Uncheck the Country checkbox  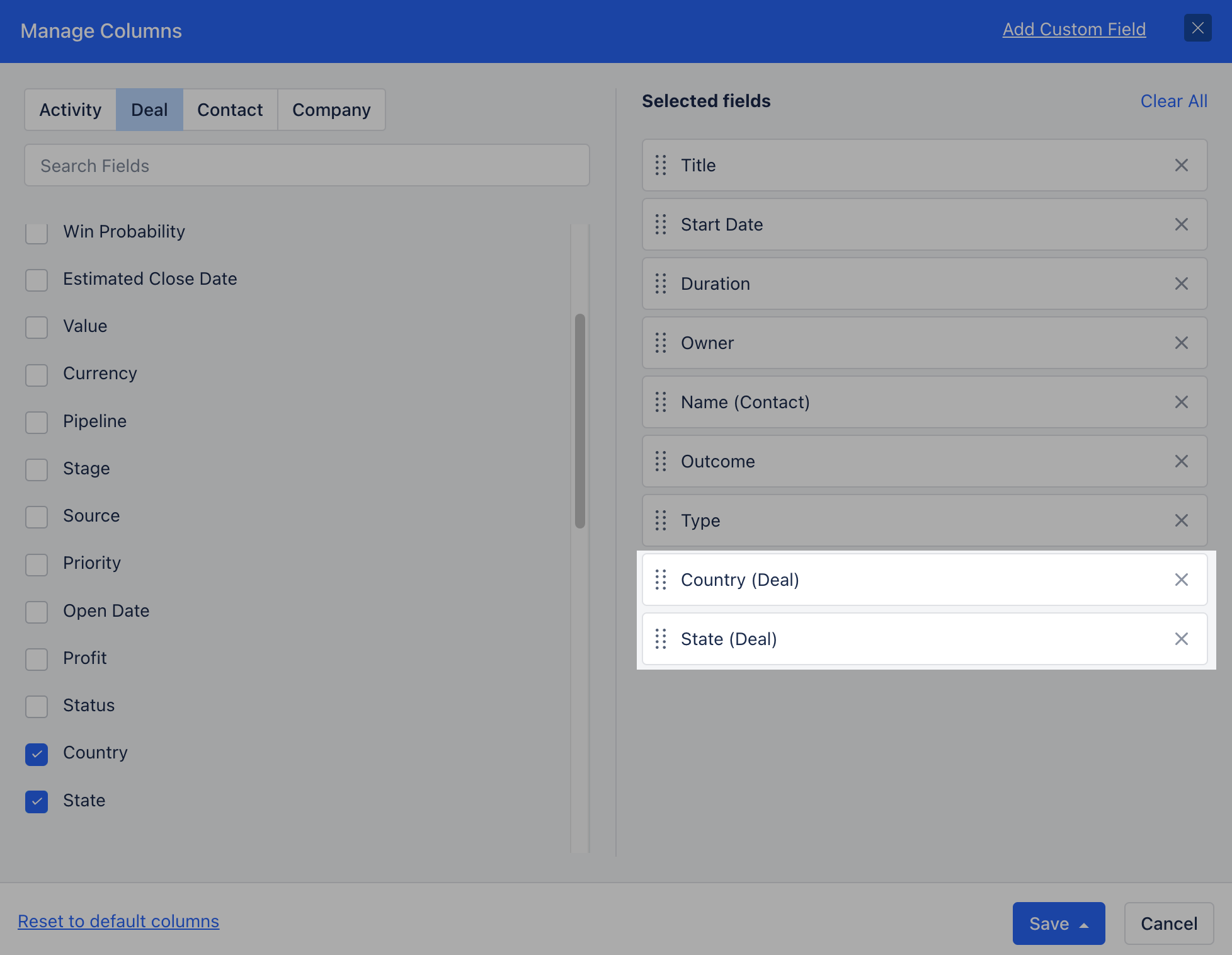(x=37, y=754)
